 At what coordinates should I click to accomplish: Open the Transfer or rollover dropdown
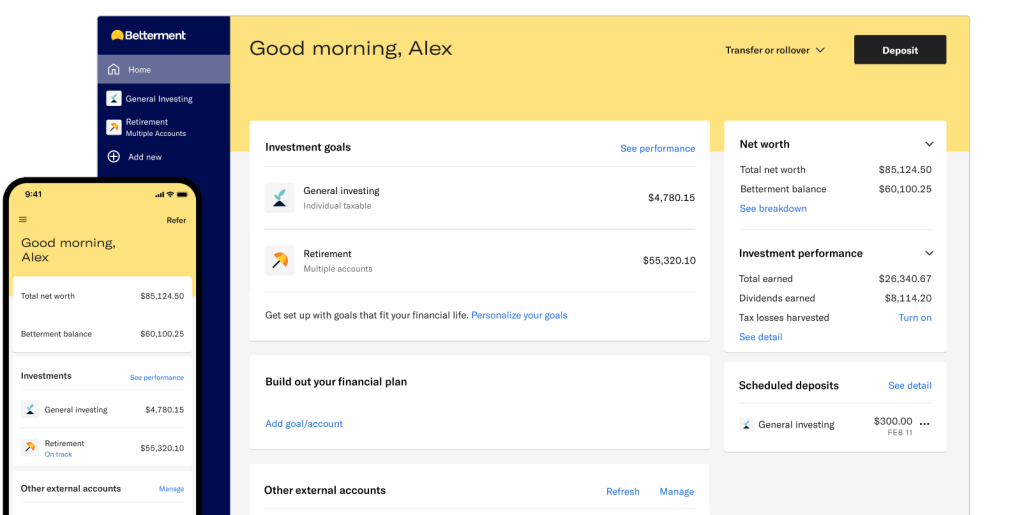(775, 50)
